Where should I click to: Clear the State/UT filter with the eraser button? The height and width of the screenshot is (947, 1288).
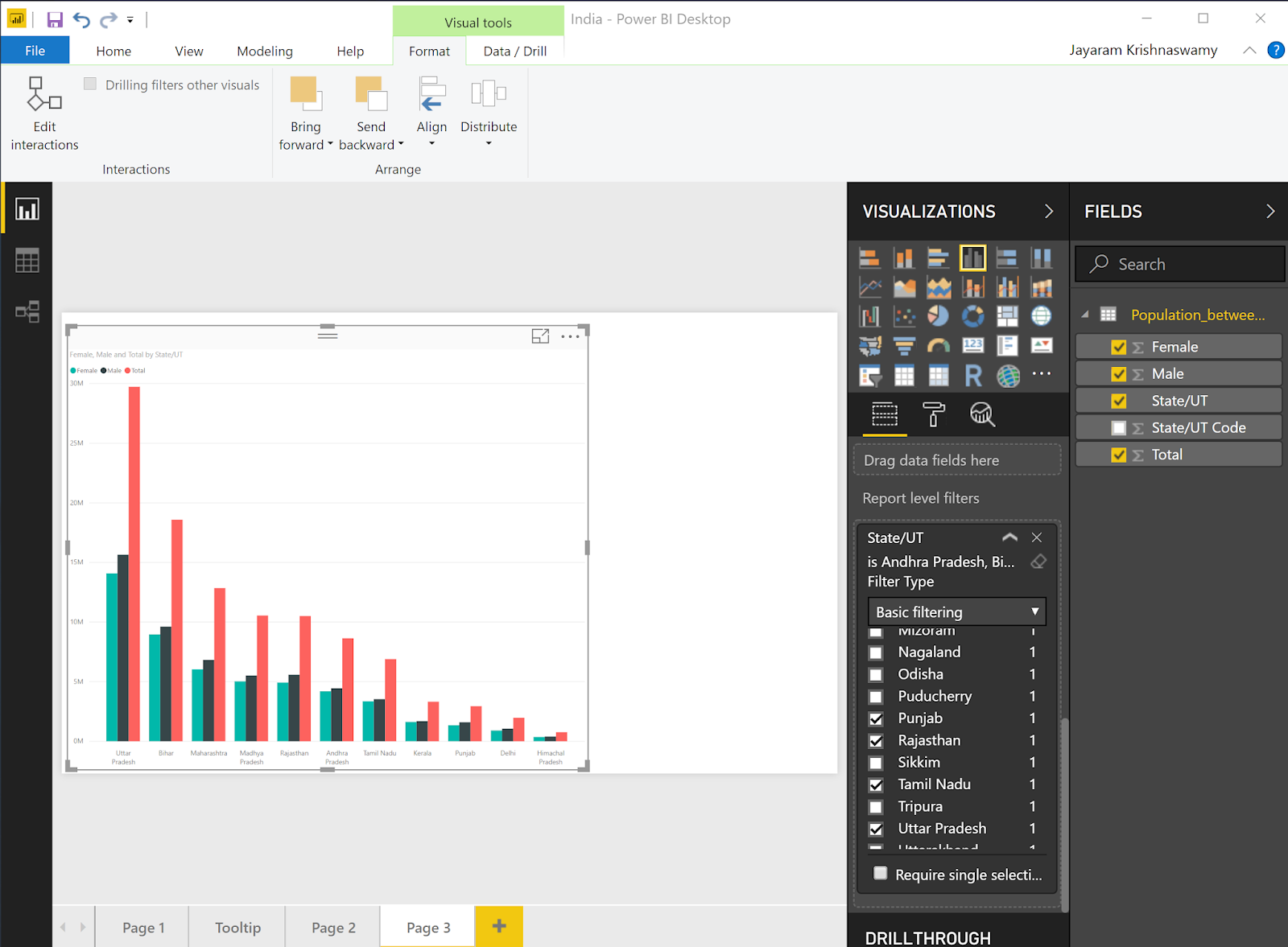coord(1038,562)
